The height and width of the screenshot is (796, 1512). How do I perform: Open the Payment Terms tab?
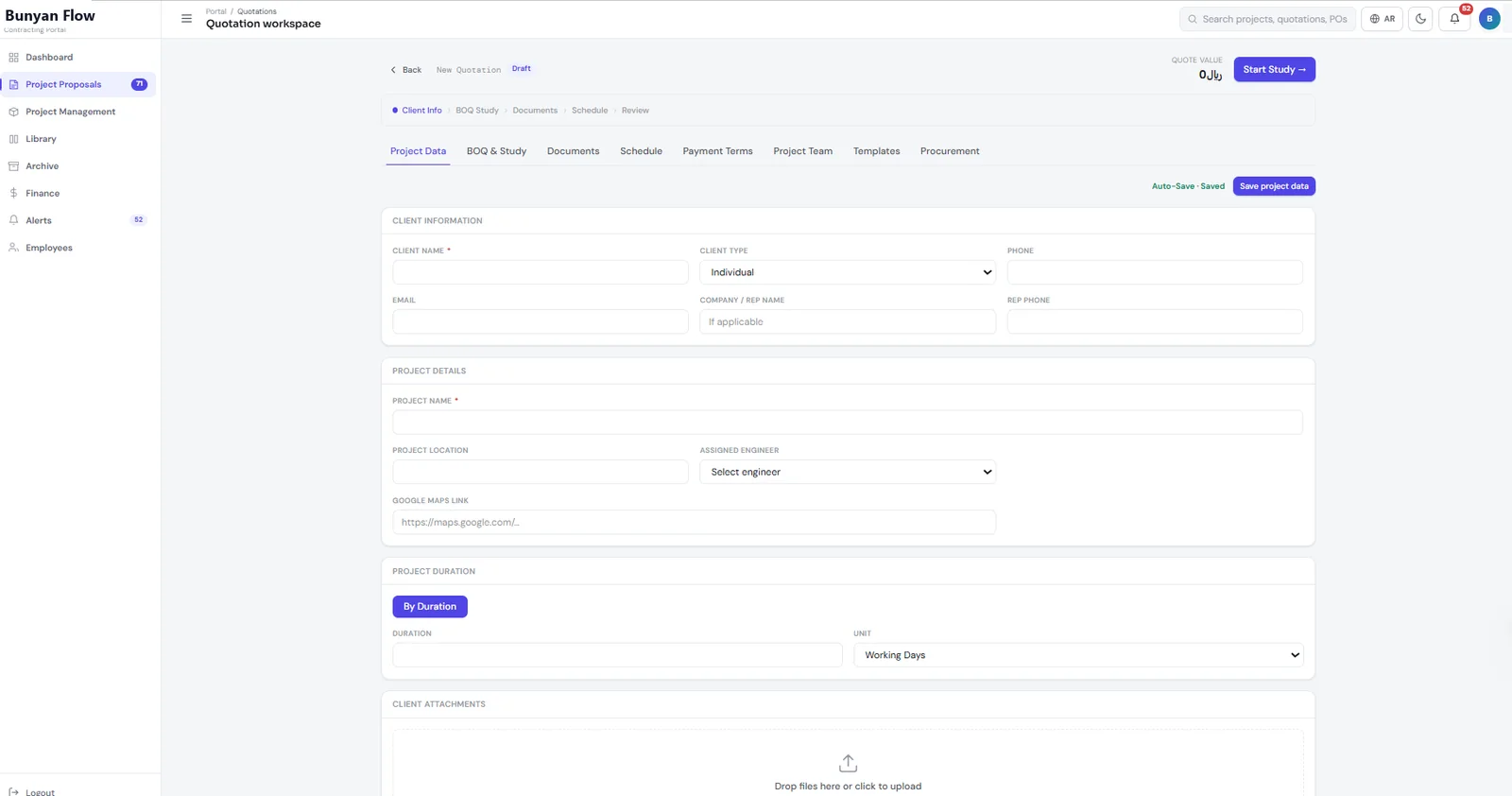tap(717, 151)
